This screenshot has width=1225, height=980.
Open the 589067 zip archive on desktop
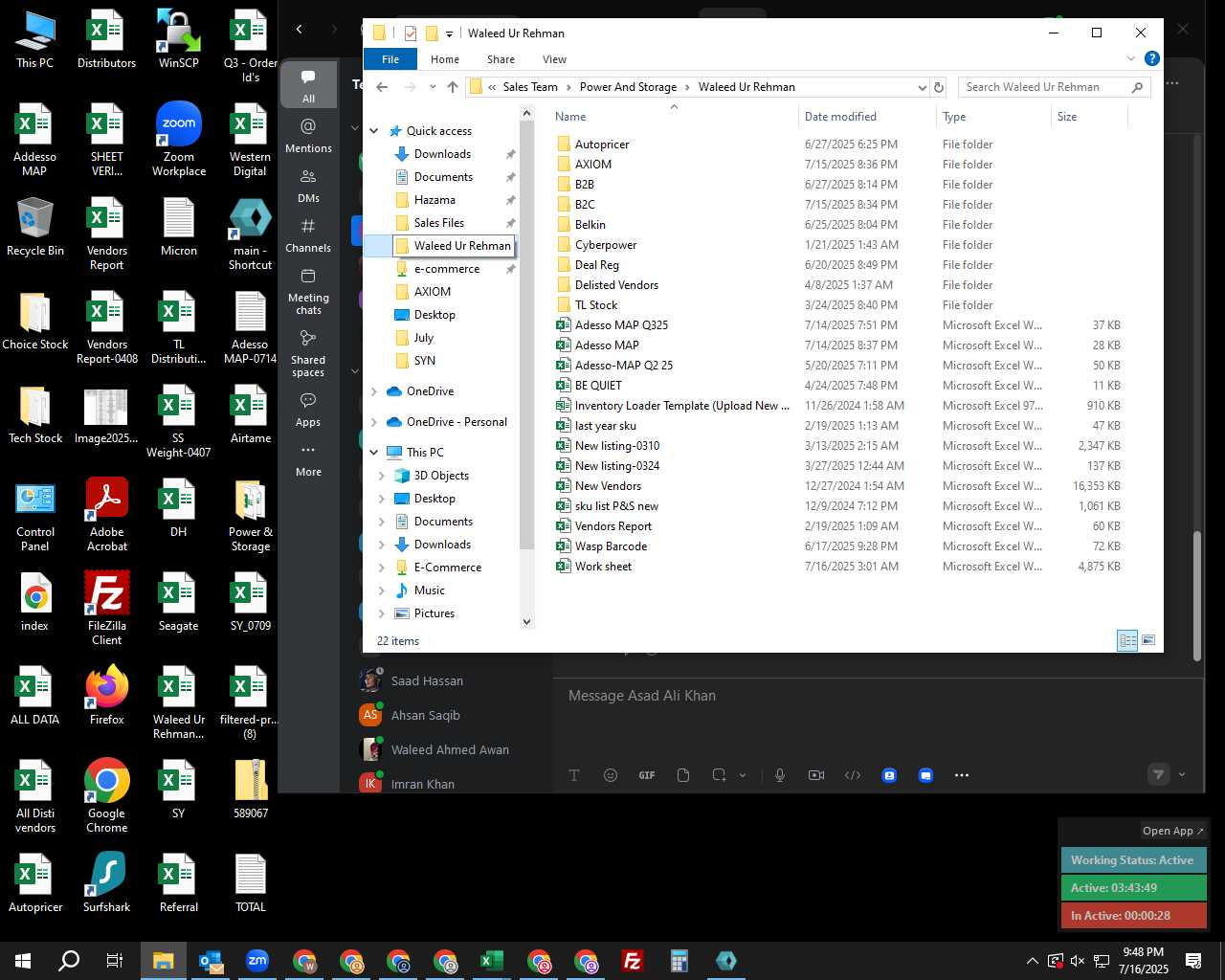click(251, 790)
